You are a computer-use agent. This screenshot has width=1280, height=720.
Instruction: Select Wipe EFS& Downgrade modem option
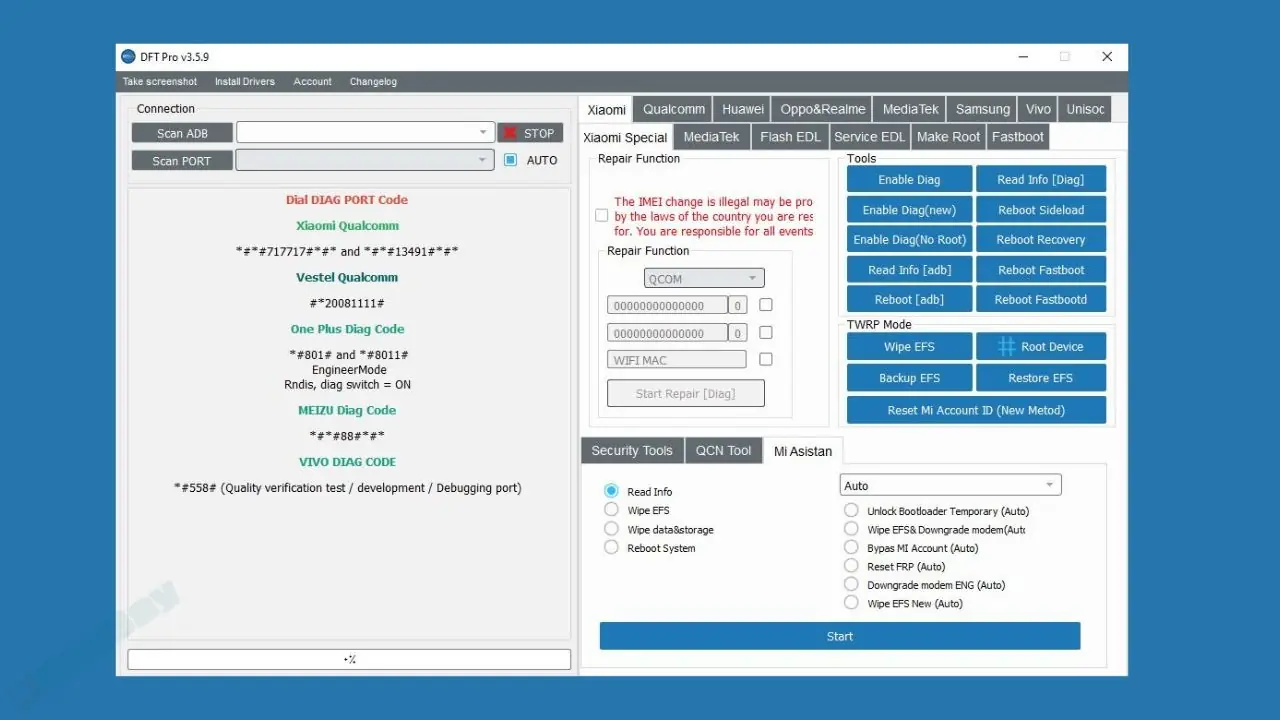click(851, 529)
